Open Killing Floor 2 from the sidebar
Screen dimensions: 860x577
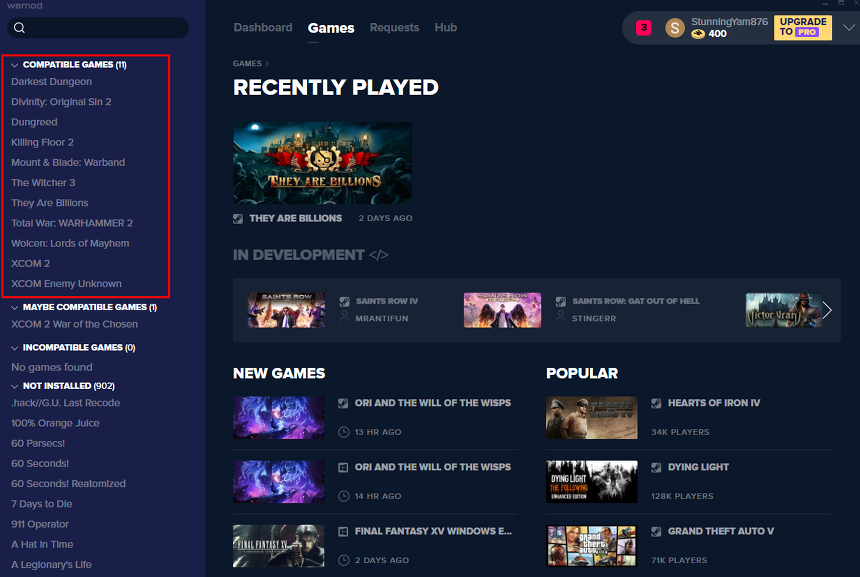tap(42, 143)
